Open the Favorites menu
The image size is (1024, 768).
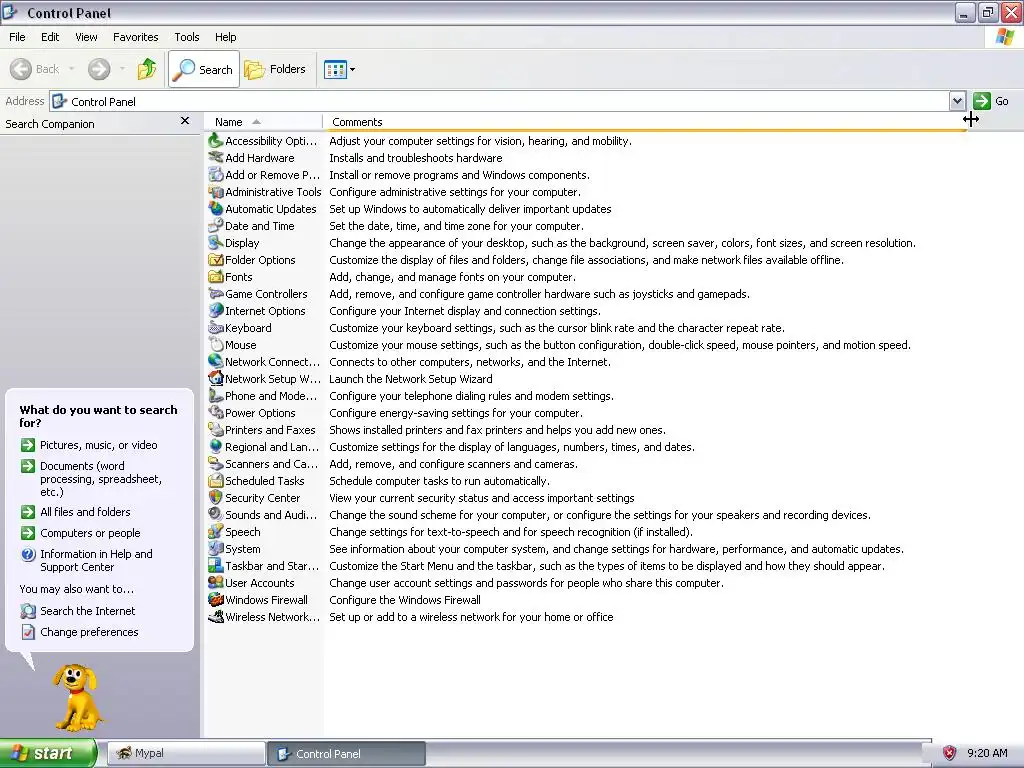[x=135, y=37]
